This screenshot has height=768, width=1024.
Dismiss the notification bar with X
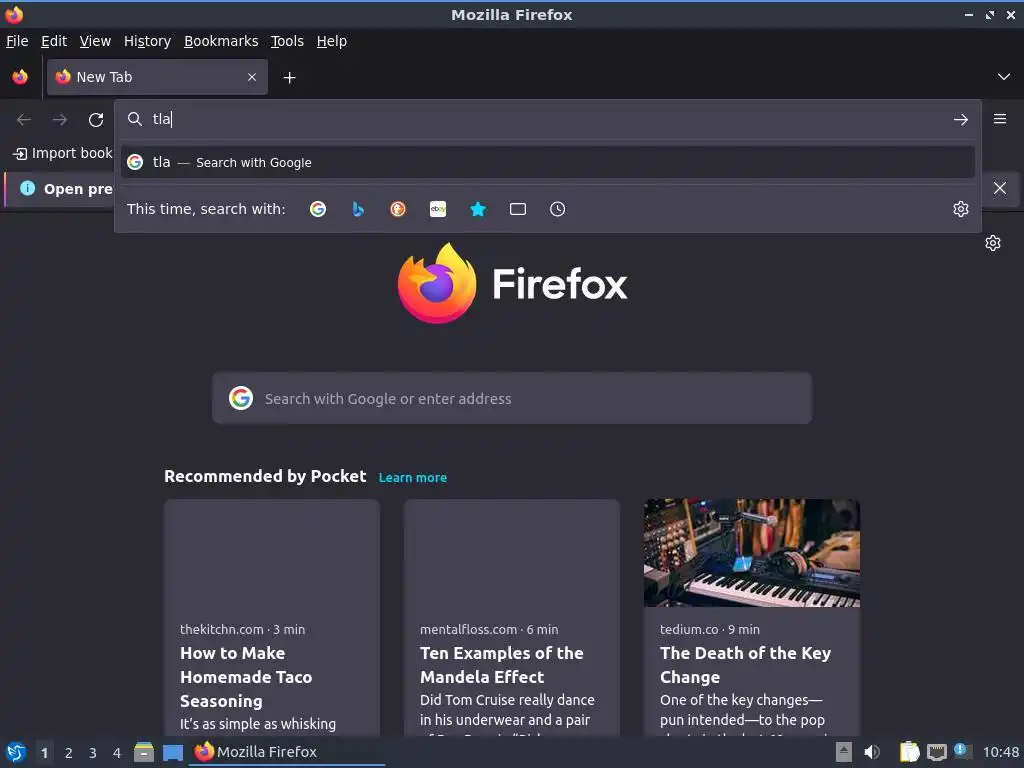pos(1000,188)
